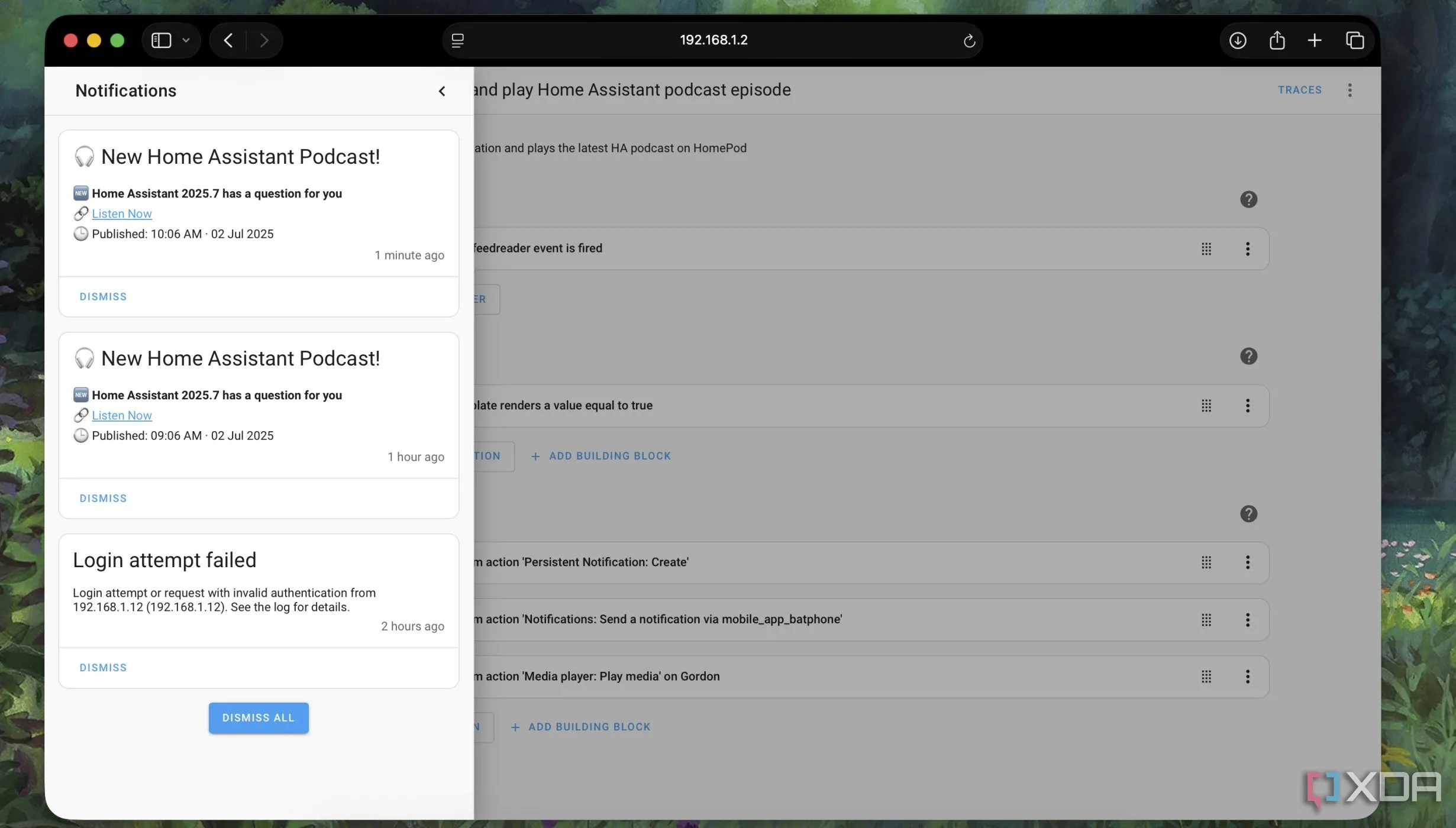The image size is (1456, 828).
Task: Show tab overview icon
Action: click(1354, 40)
